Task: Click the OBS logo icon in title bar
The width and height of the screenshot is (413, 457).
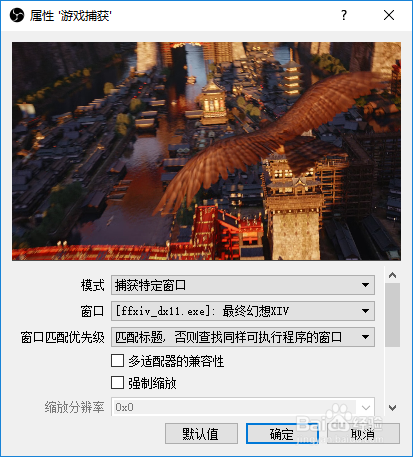Action: pyautogui.click(x=17, y=15)
